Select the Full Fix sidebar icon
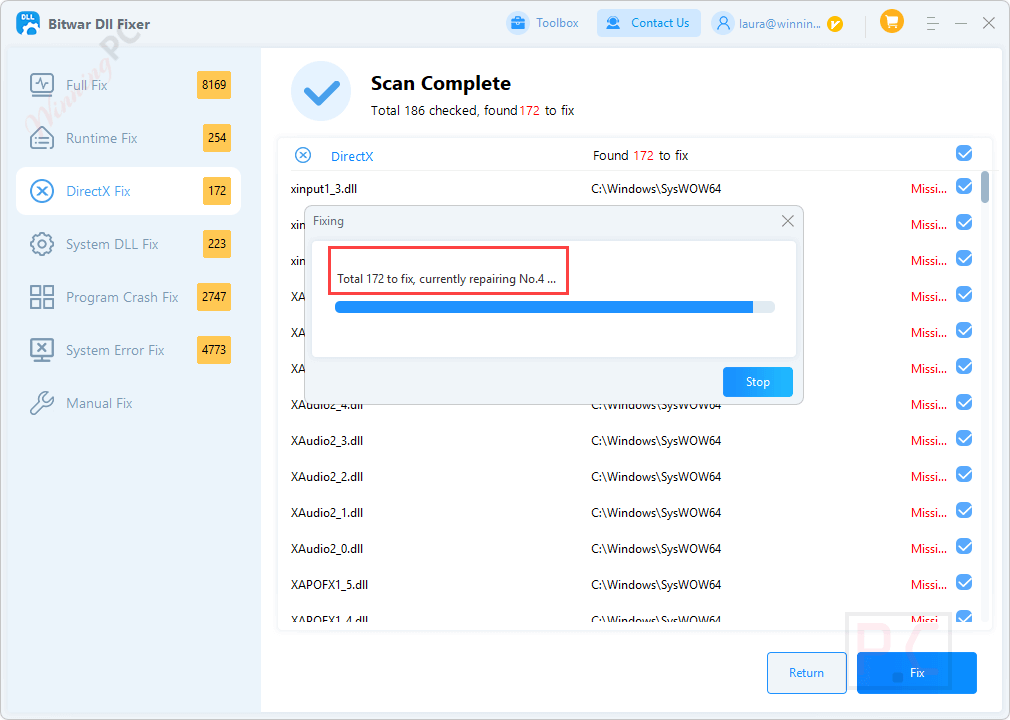 42,85
